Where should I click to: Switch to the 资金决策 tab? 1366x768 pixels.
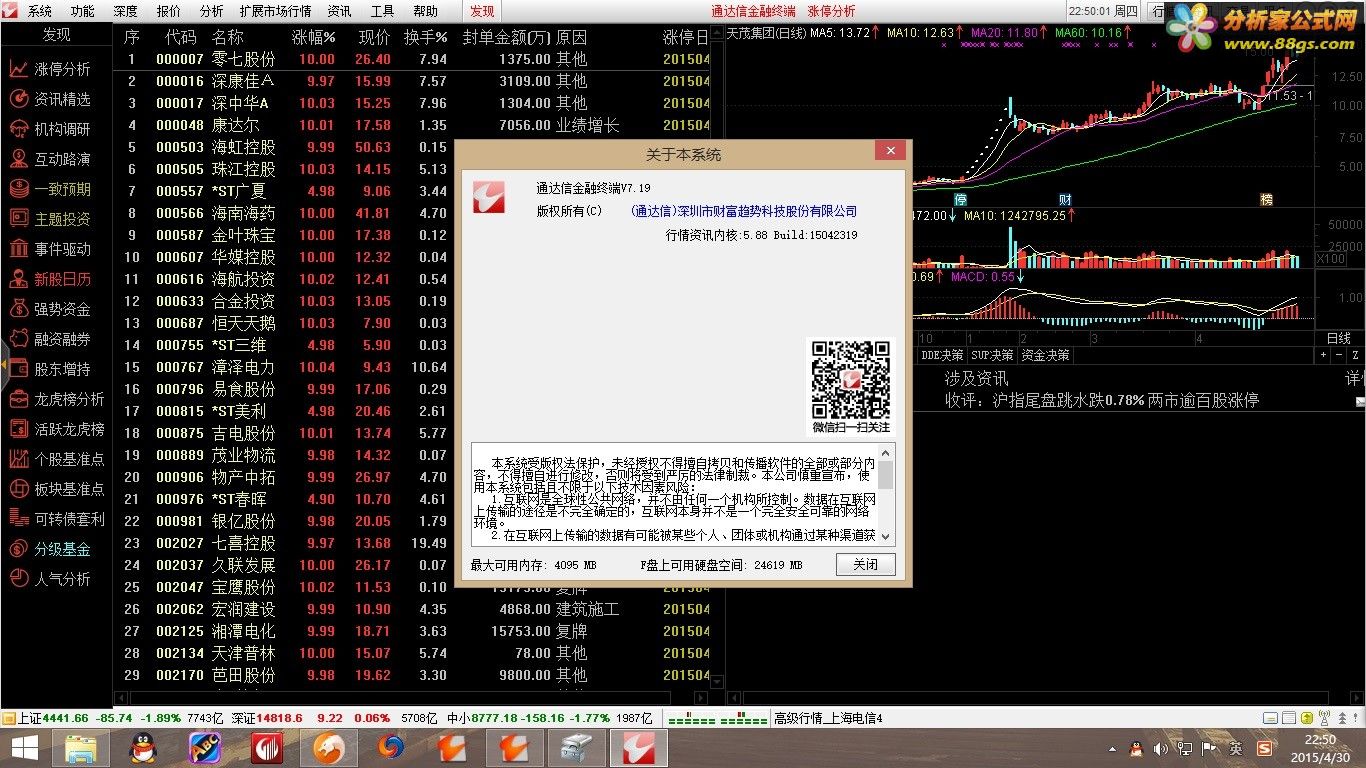[1044, 355]
